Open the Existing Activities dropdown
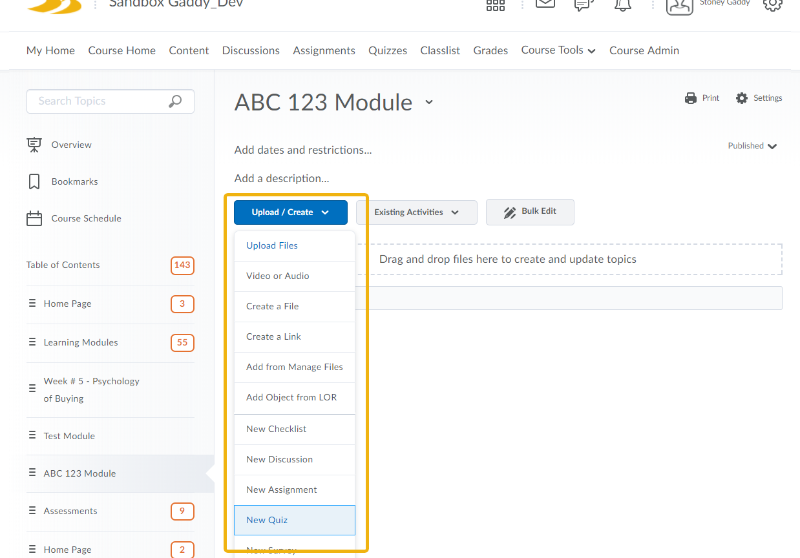800x558 pixels. (417, 212)
